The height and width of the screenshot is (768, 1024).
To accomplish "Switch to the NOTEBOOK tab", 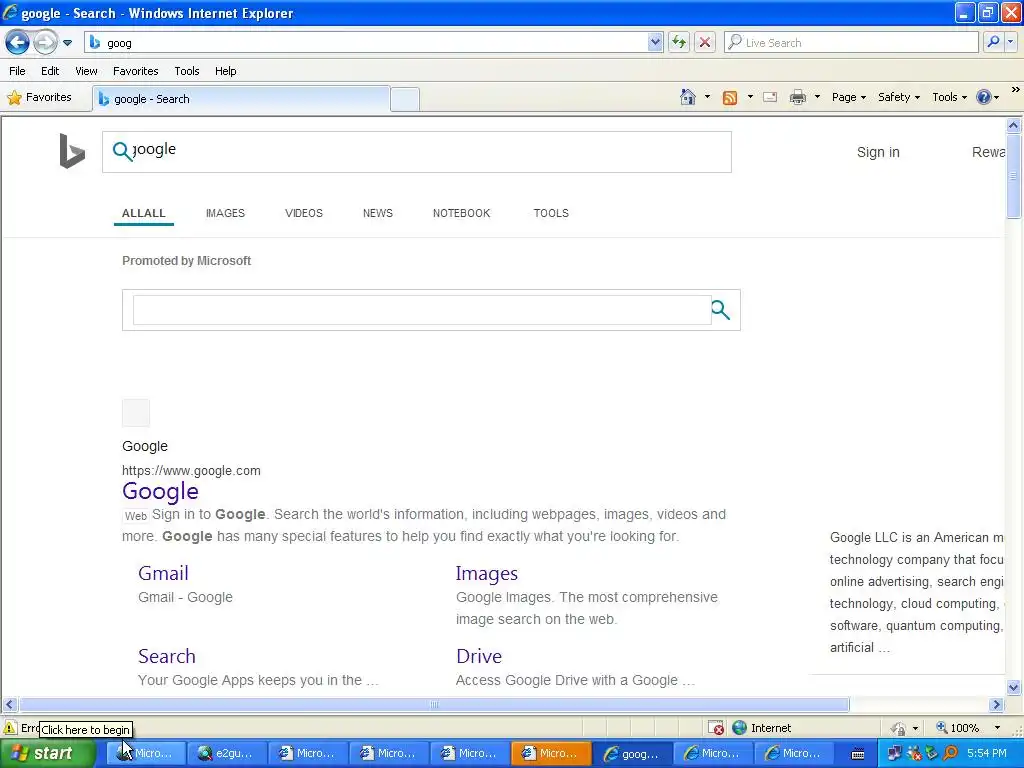I will point(461,214).
